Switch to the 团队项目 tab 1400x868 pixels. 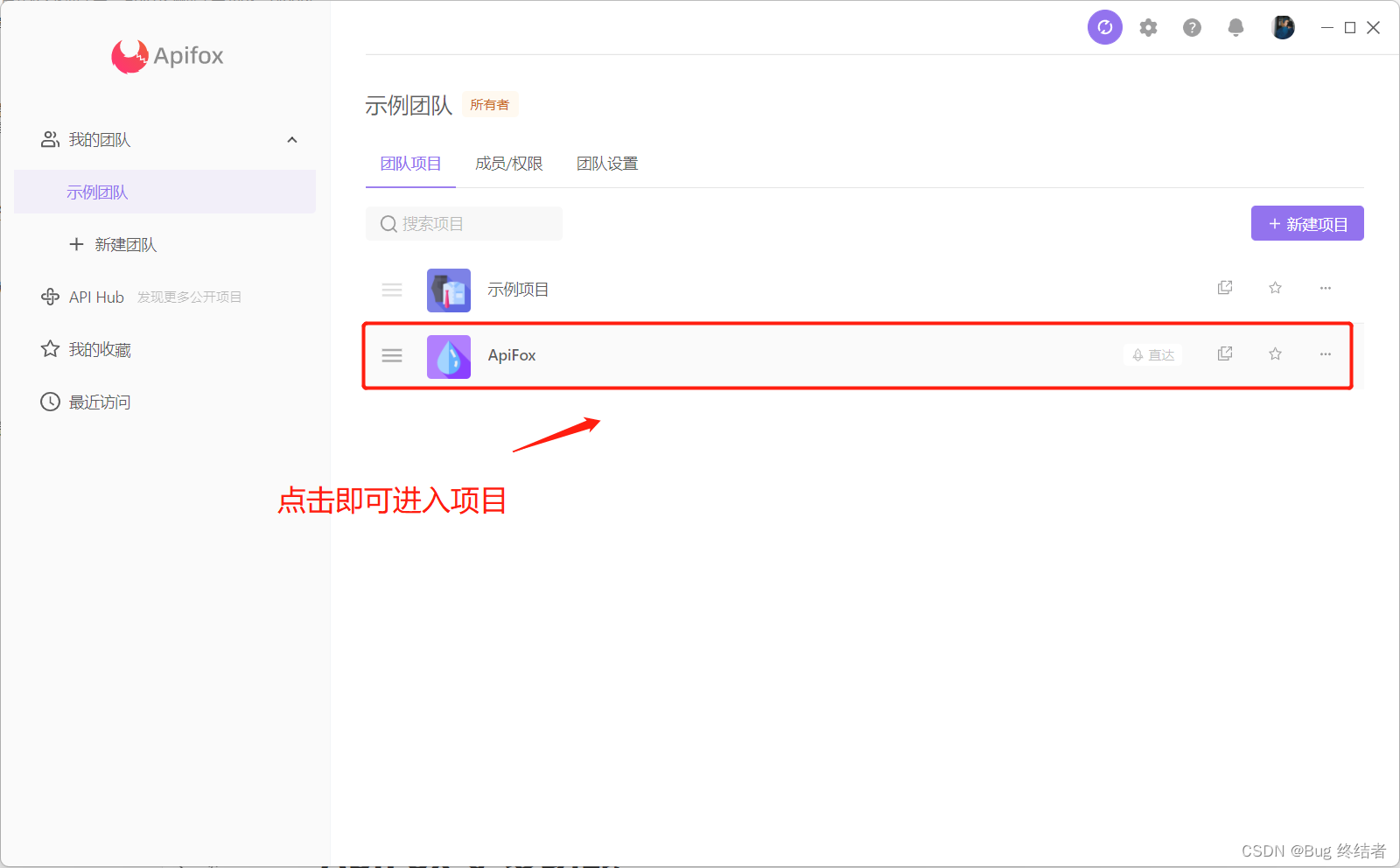coord(410,164)
